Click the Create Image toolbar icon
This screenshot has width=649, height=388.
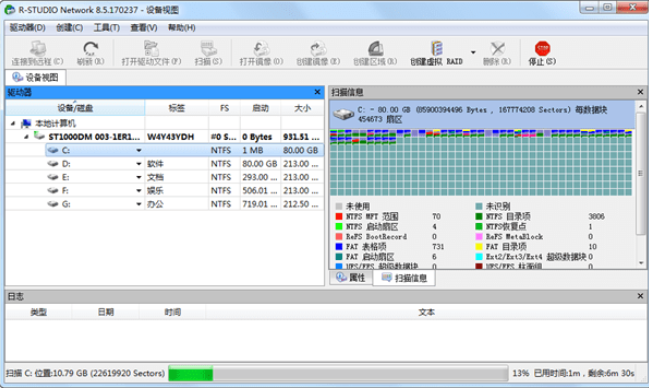click(318, 49)
